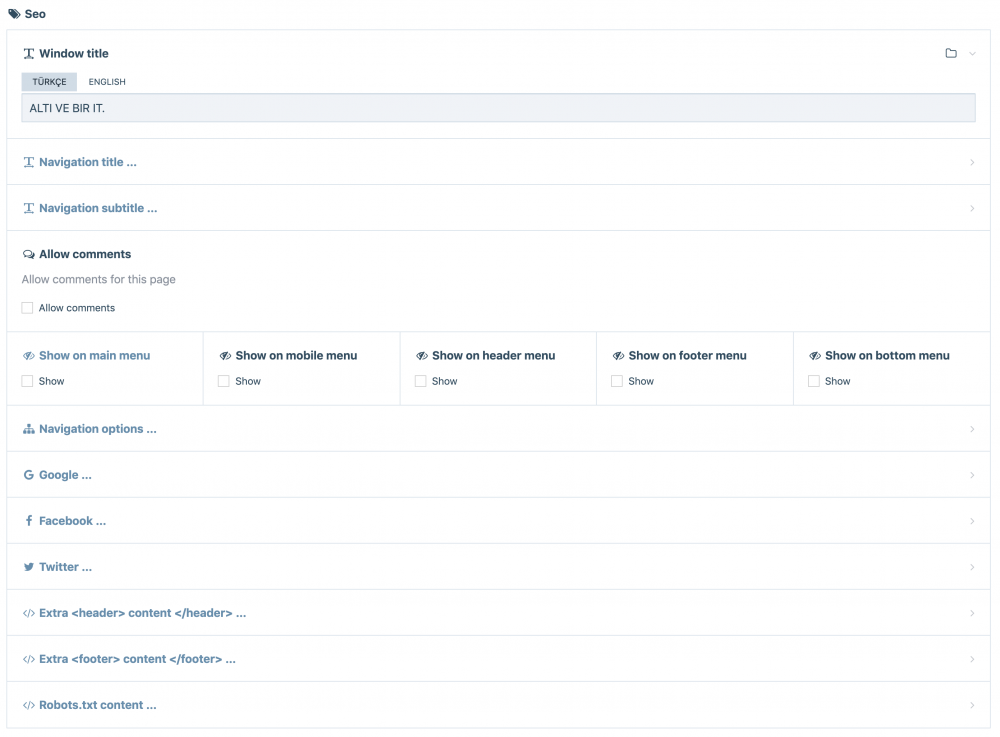This screenshot has width=1000, height=737.
Task: Click the Facebook icon
Action: coord(28,521)
